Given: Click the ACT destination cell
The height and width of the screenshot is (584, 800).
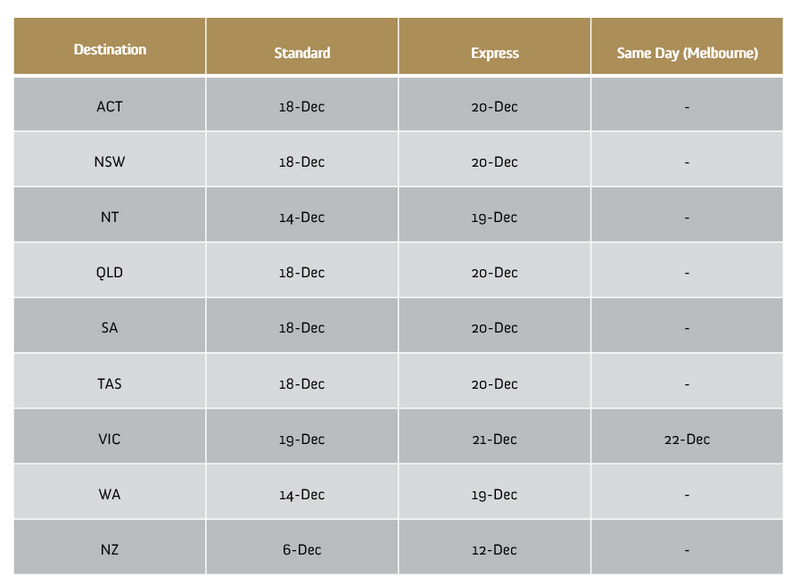Looking at the screenshot, I should click(x=110, y=104).
